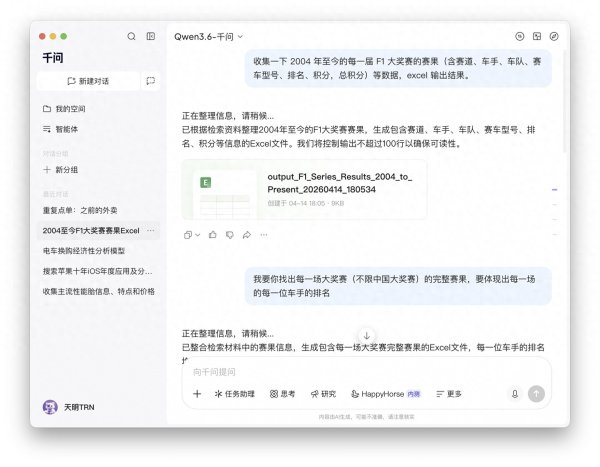The width and height of the screenshot is (600, 467).
Task: Click the plus attachment icon in the input bar
Action: point(197,394)
